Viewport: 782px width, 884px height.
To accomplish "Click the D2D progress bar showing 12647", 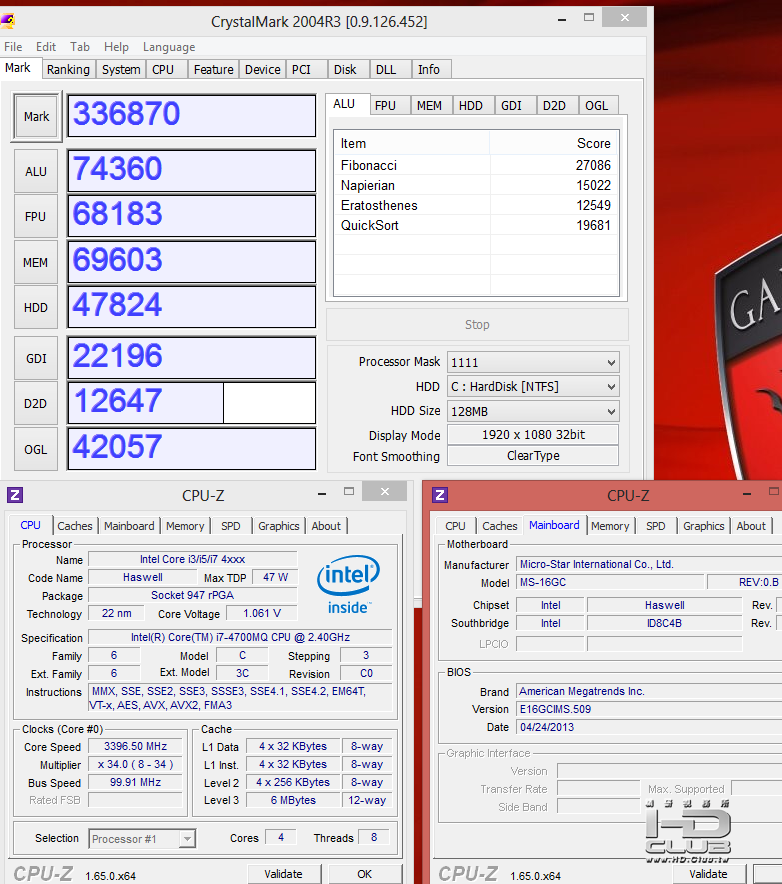I will 192,403.
